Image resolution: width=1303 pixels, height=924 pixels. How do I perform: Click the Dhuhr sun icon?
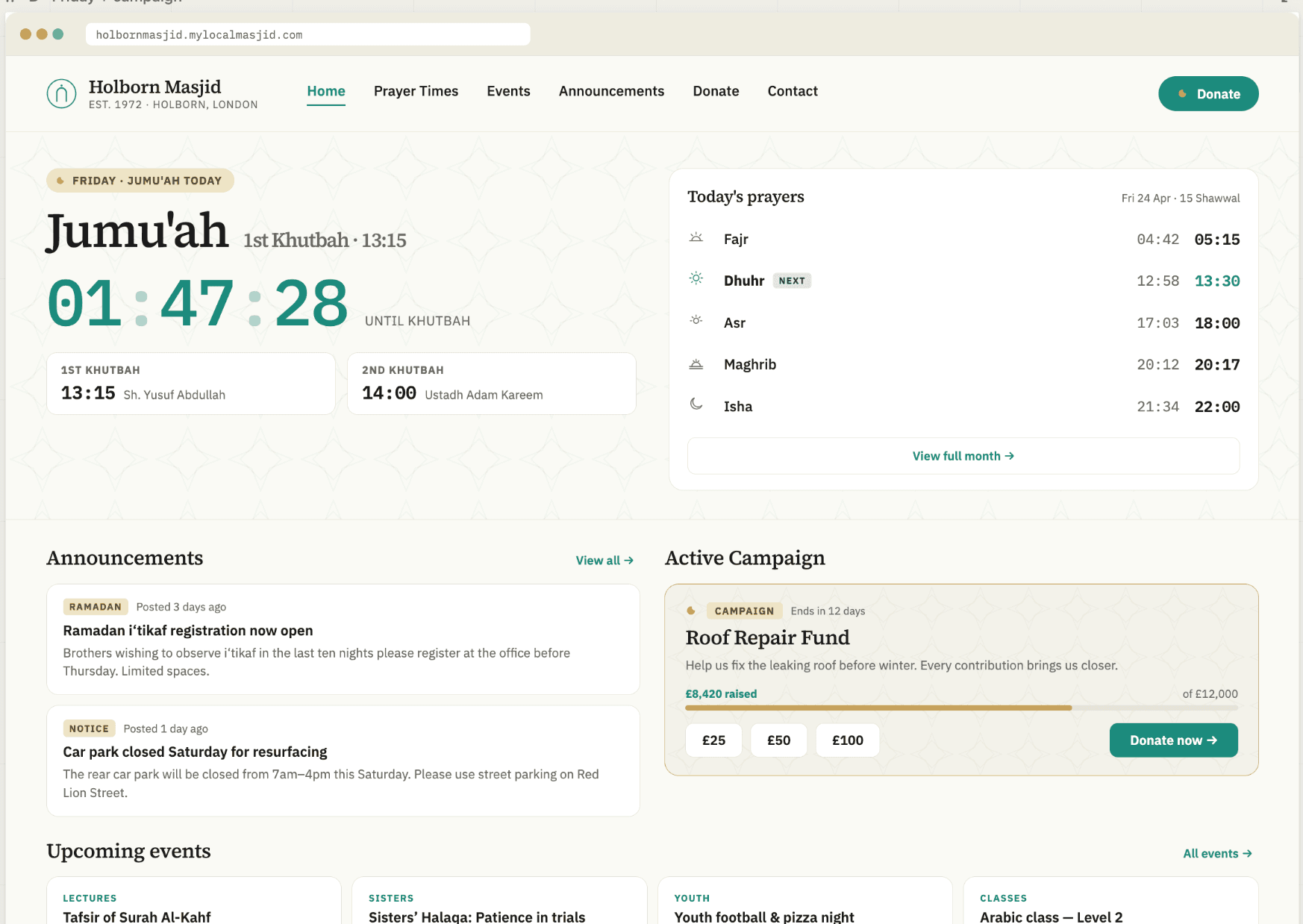click(696, 278)
